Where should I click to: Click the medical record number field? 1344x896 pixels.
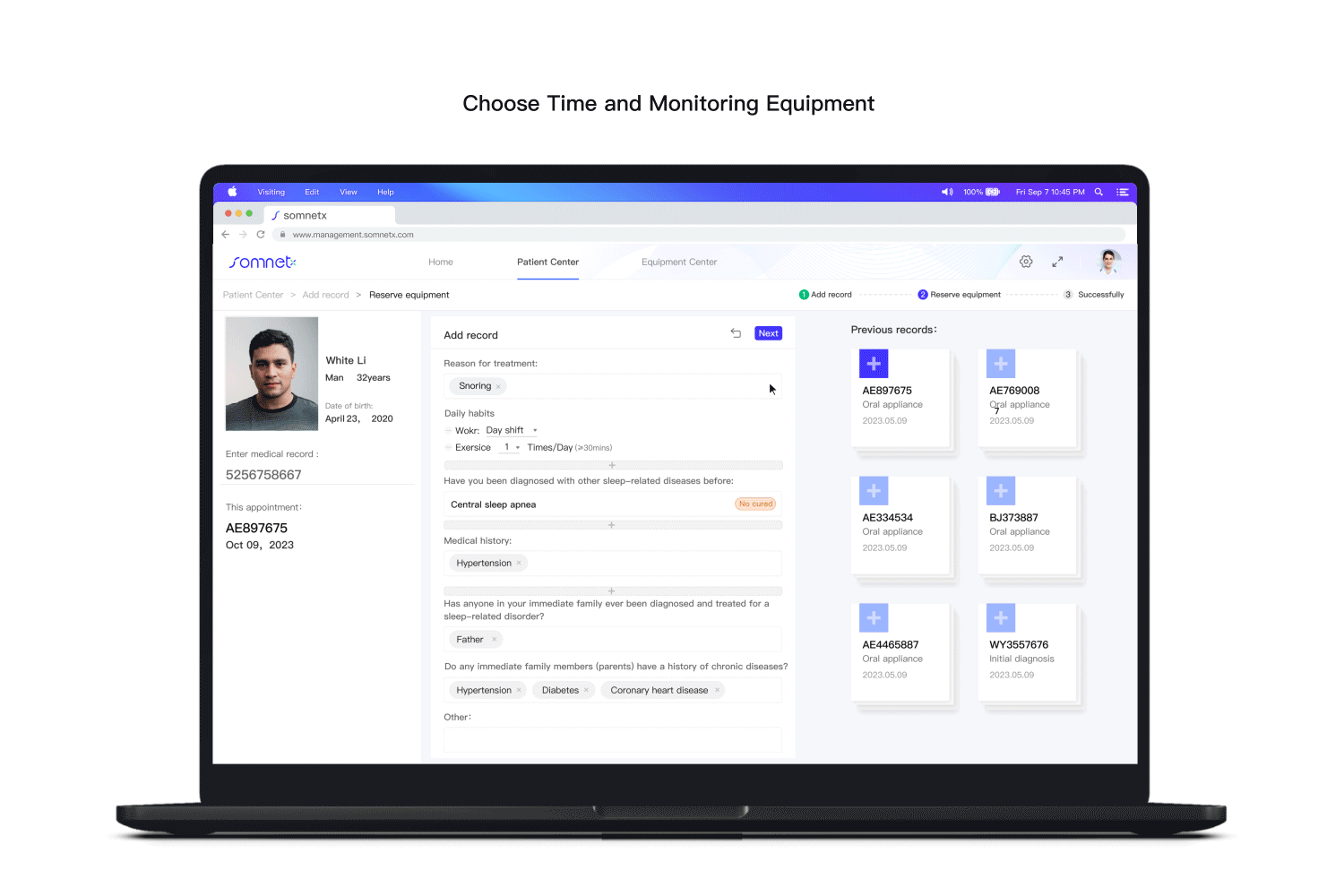point(319,475)
